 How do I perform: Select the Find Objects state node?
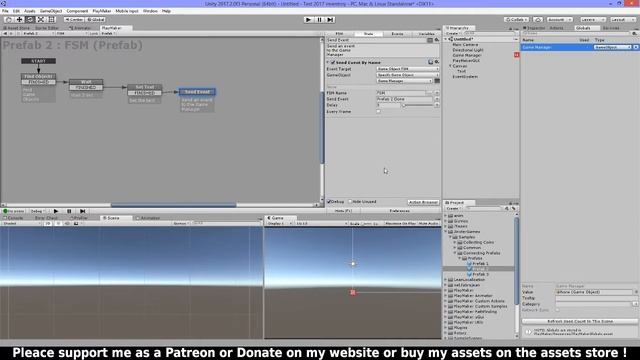[x=38, y=76]
